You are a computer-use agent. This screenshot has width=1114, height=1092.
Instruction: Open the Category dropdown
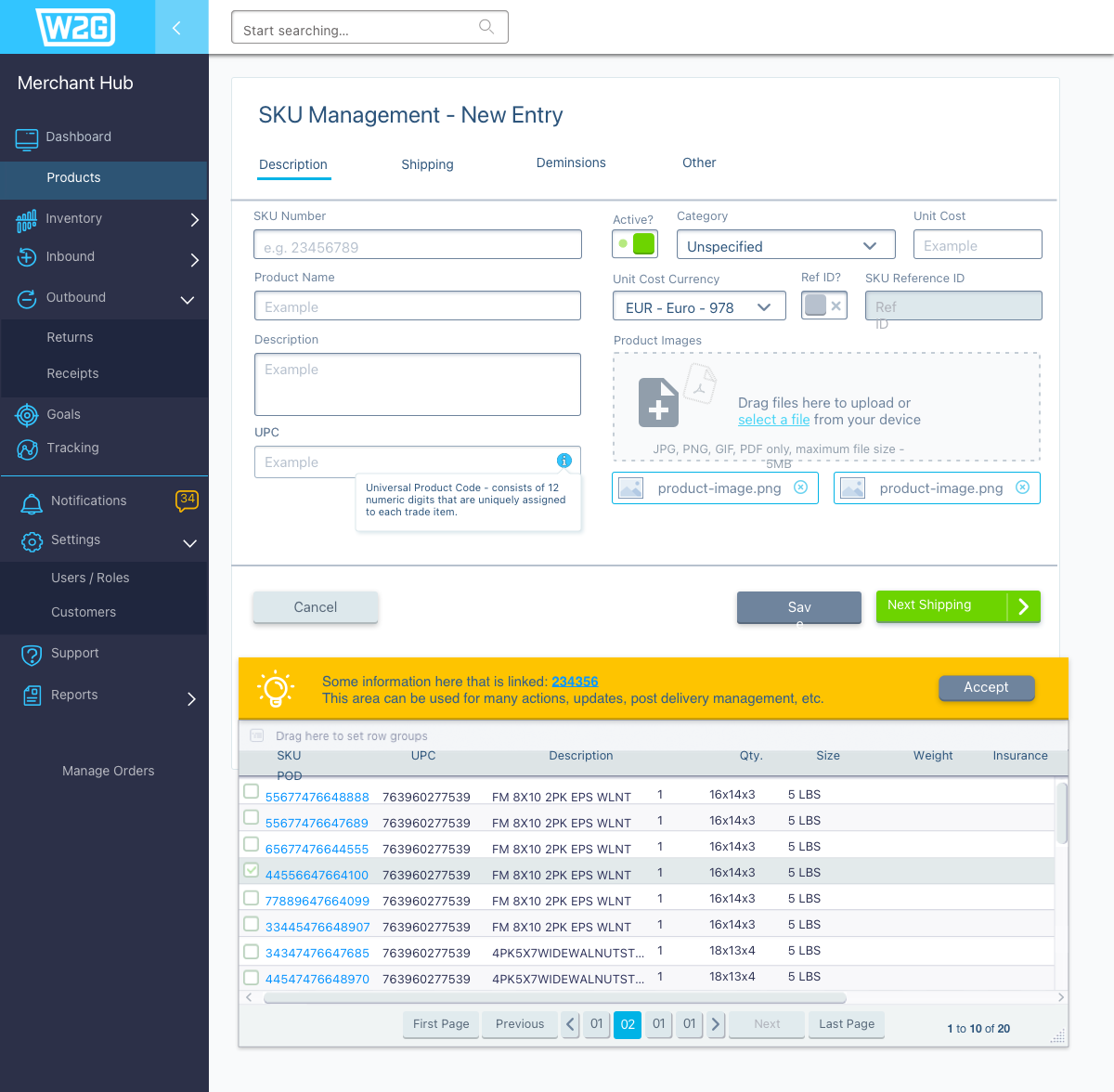point(785,245)
